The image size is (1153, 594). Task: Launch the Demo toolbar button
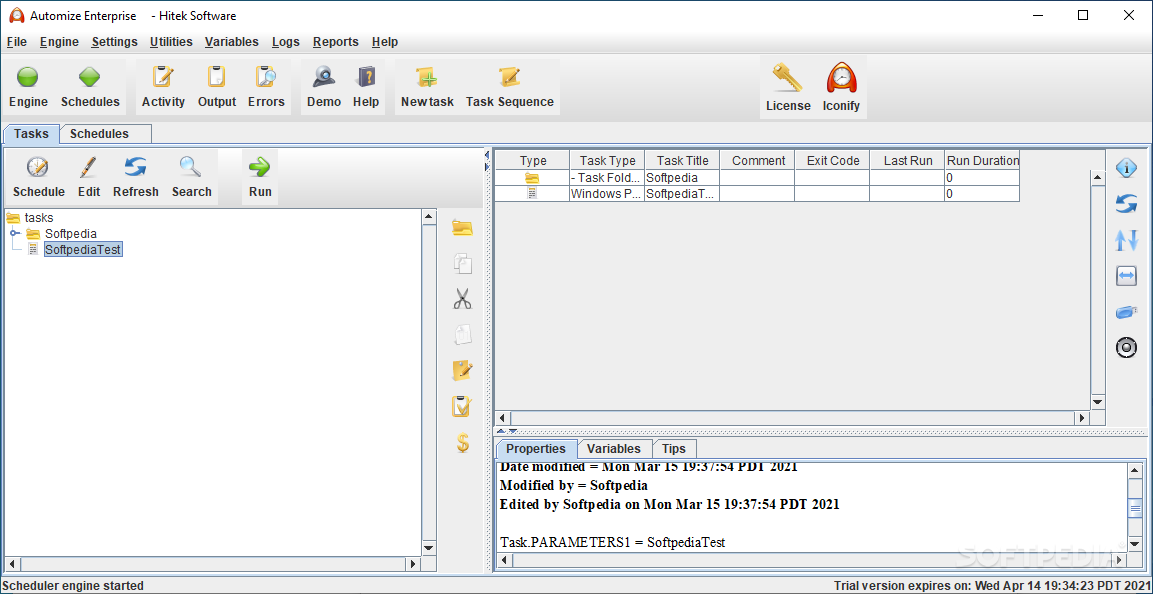pos(324,87)
